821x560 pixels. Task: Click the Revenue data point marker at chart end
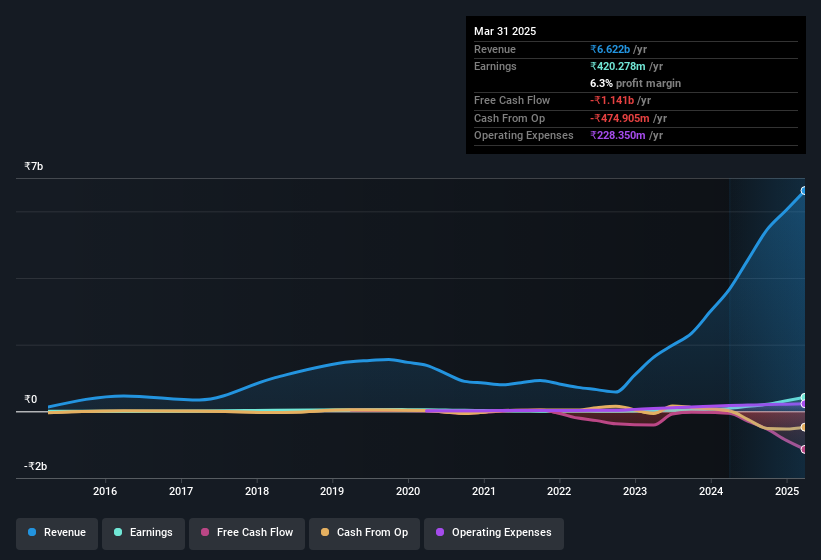click(x=804, y=191)
